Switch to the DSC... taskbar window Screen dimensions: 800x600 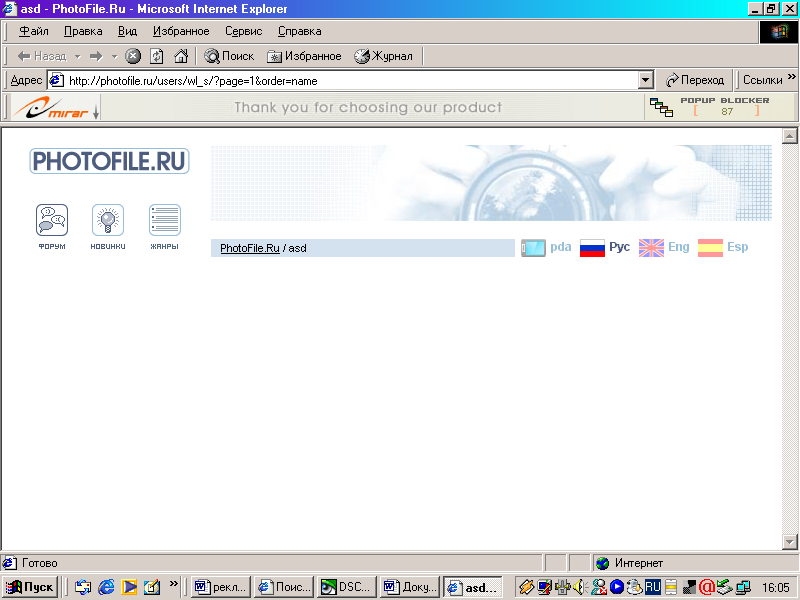click(x=347, y=587)
